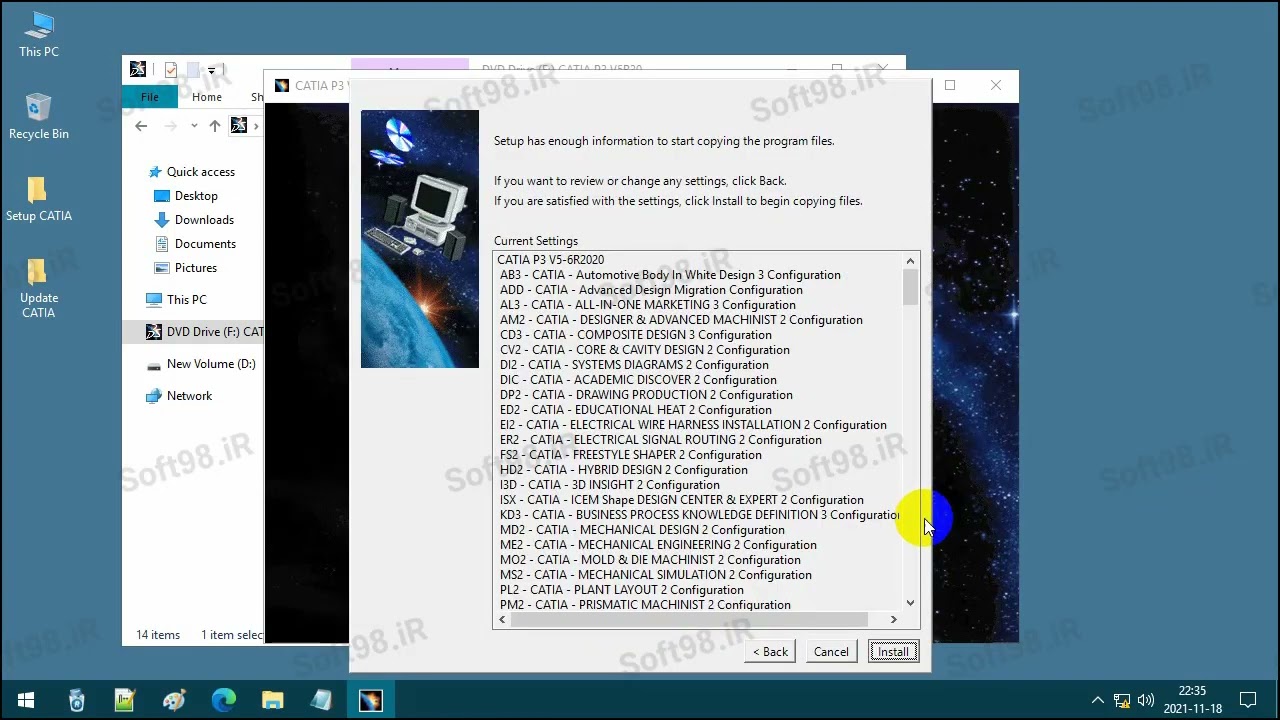Select the DP2 DRAWING PRODUCTION line
The image size is (1280, 720).
click(x=646, y=395)
